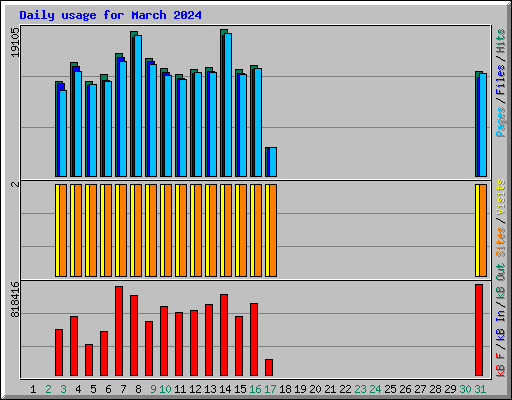512x400 pixels.
Task: Select day 6 on the x-axis
Action: (x=108, y=389)
